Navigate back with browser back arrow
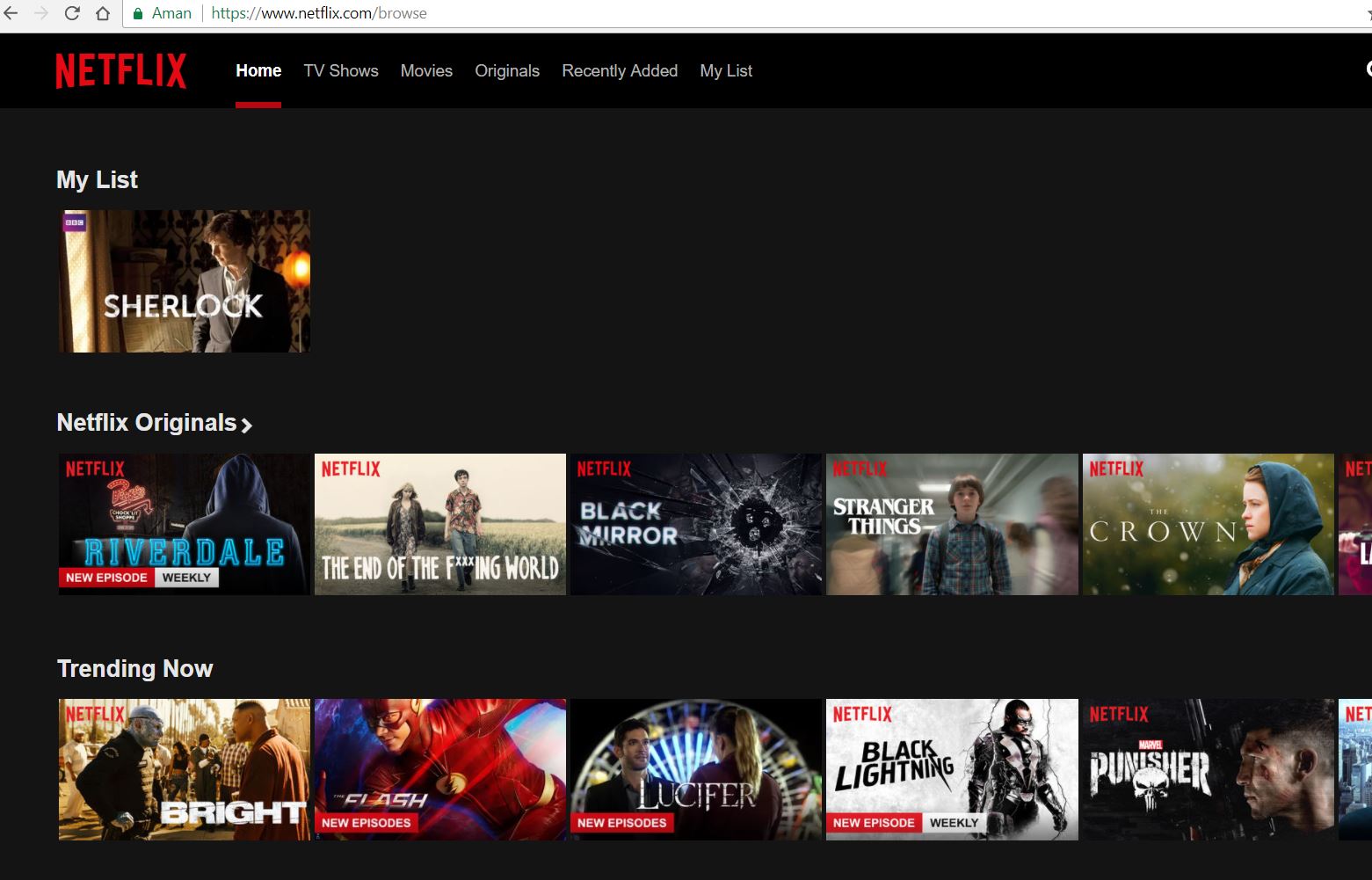 [x=11, y=13]
